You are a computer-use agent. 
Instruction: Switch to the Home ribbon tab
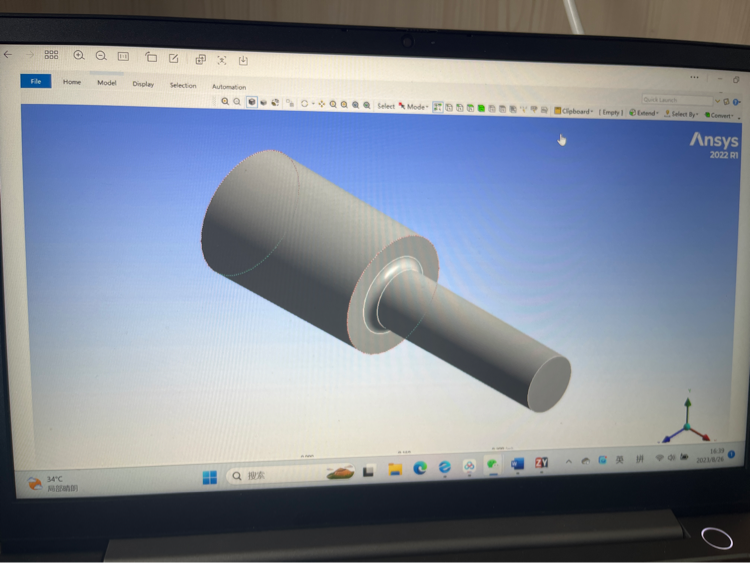click(72, 82)
